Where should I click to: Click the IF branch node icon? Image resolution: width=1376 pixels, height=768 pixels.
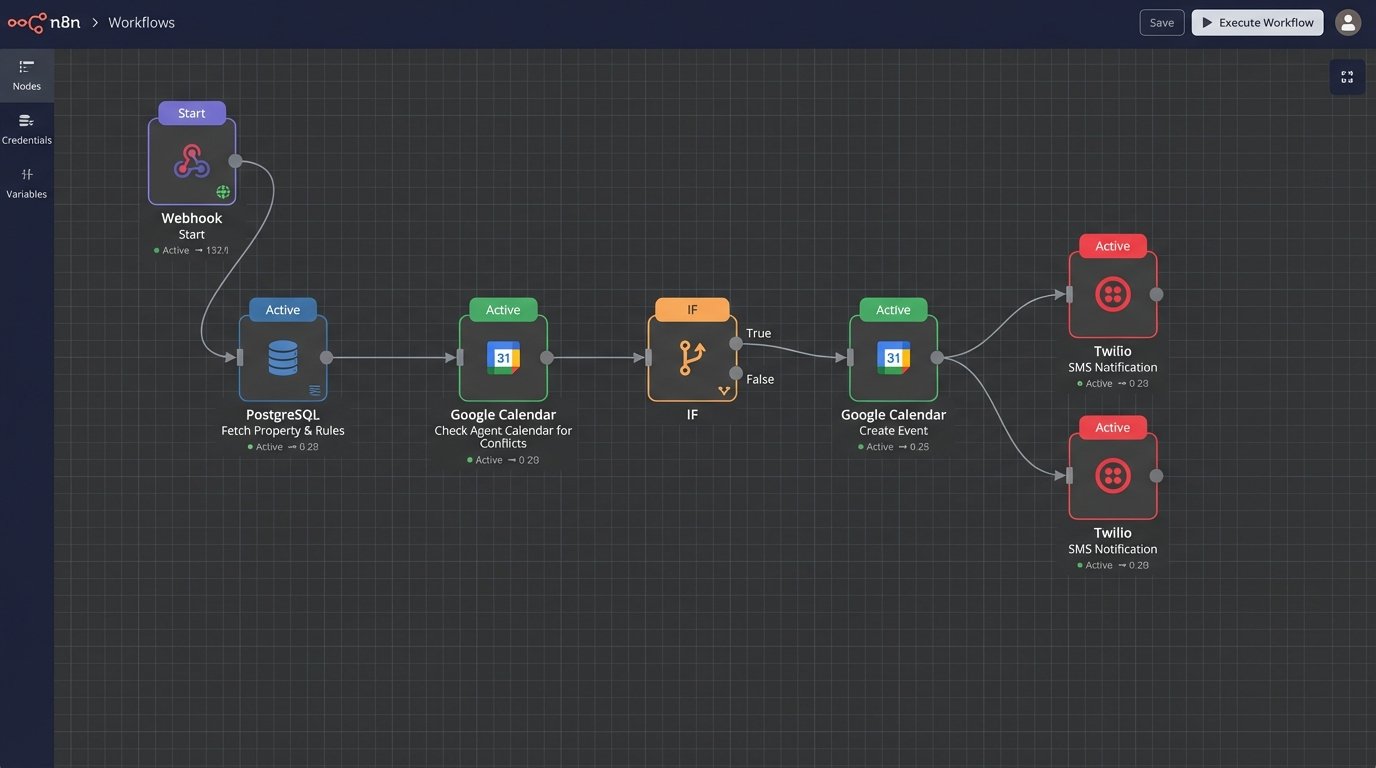point(692,358)
